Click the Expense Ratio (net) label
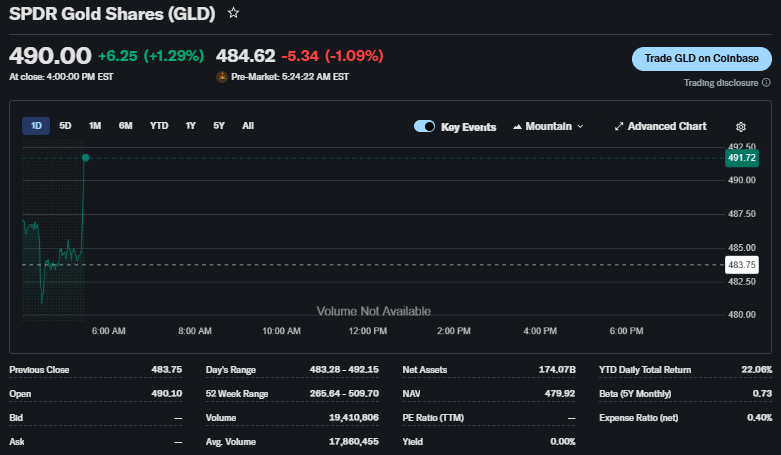This screenshot has width=781, height=455. 640,417
